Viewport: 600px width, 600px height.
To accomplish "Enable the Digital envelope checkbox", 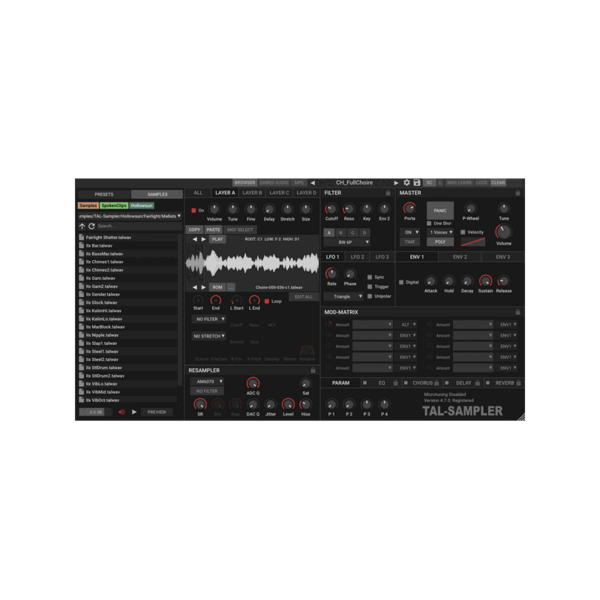I will pyautogui.click(x=401, y=282).
